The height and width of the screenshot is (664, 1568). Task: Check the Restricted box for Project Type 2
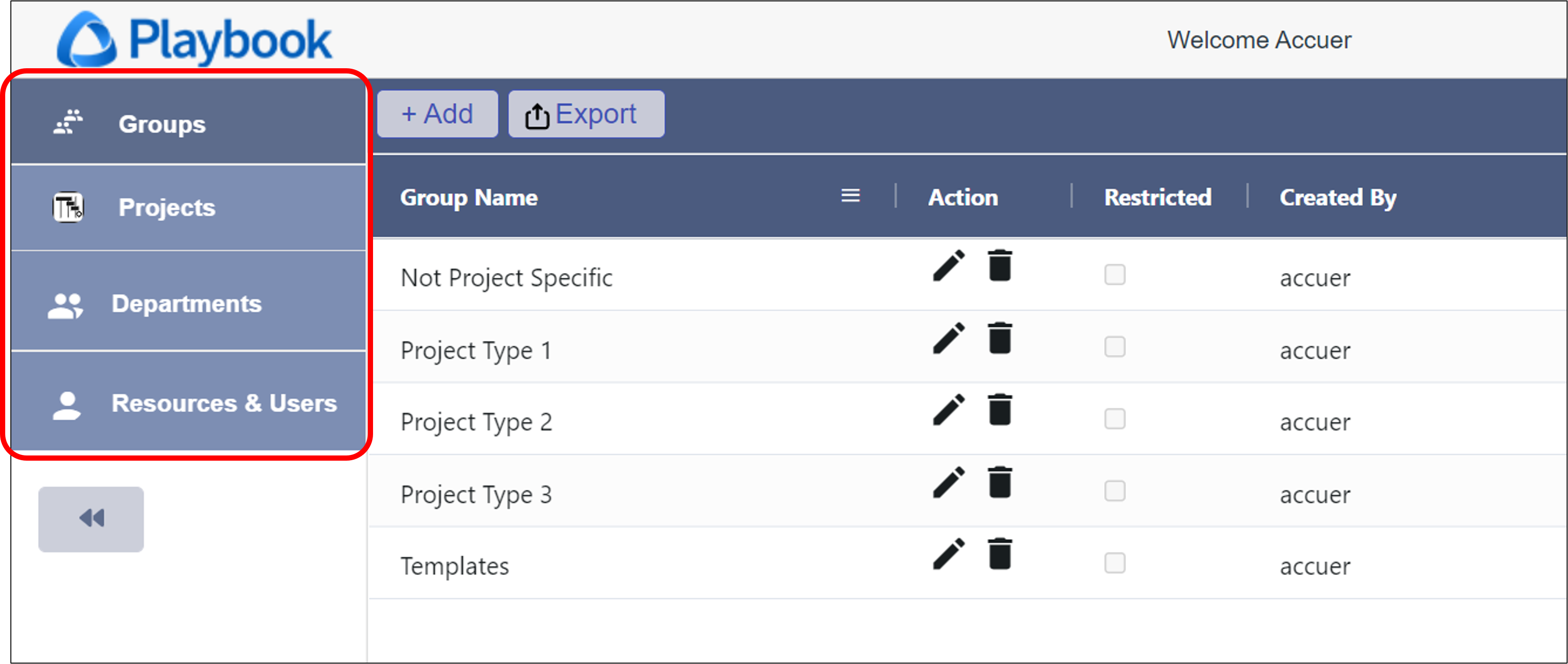pyautogui.click(x=1114, y=418)
